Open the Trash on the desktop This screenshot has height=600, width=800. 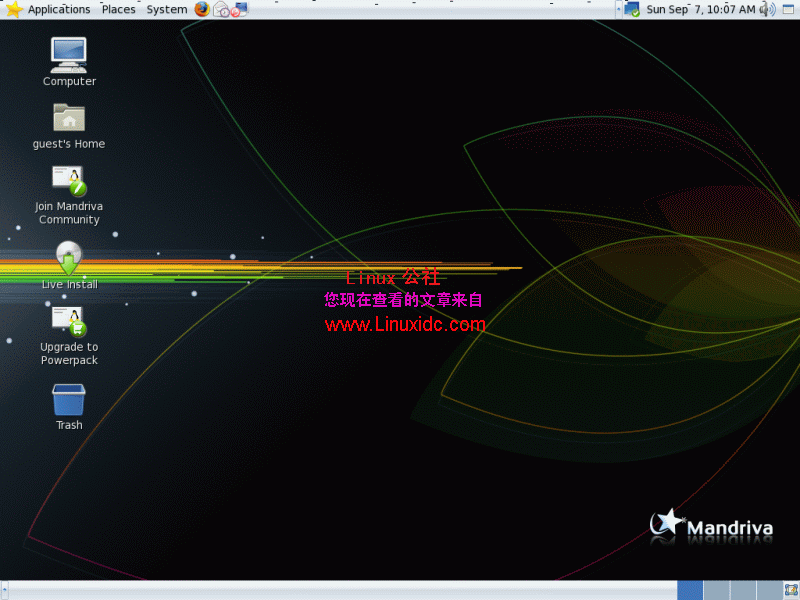[68, 403]
